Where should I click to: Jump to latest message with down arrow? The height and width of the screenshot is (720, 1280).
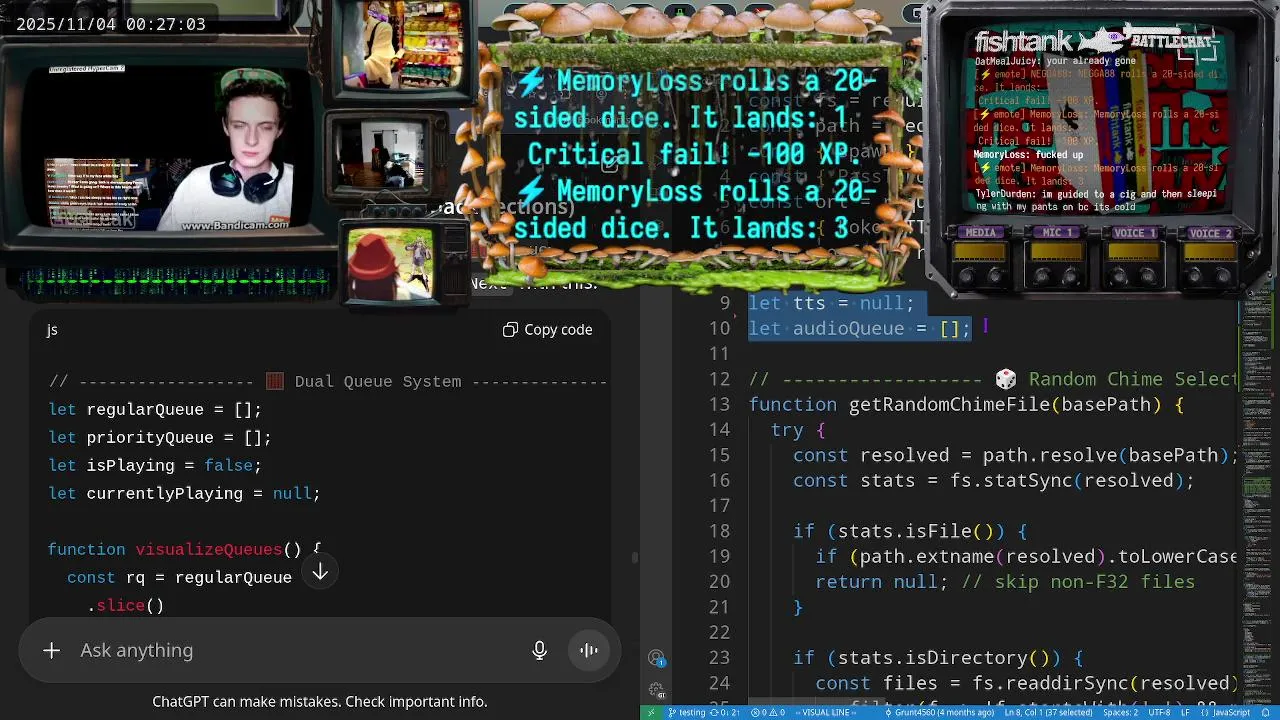pyautogui.click(x=320, y=572)
